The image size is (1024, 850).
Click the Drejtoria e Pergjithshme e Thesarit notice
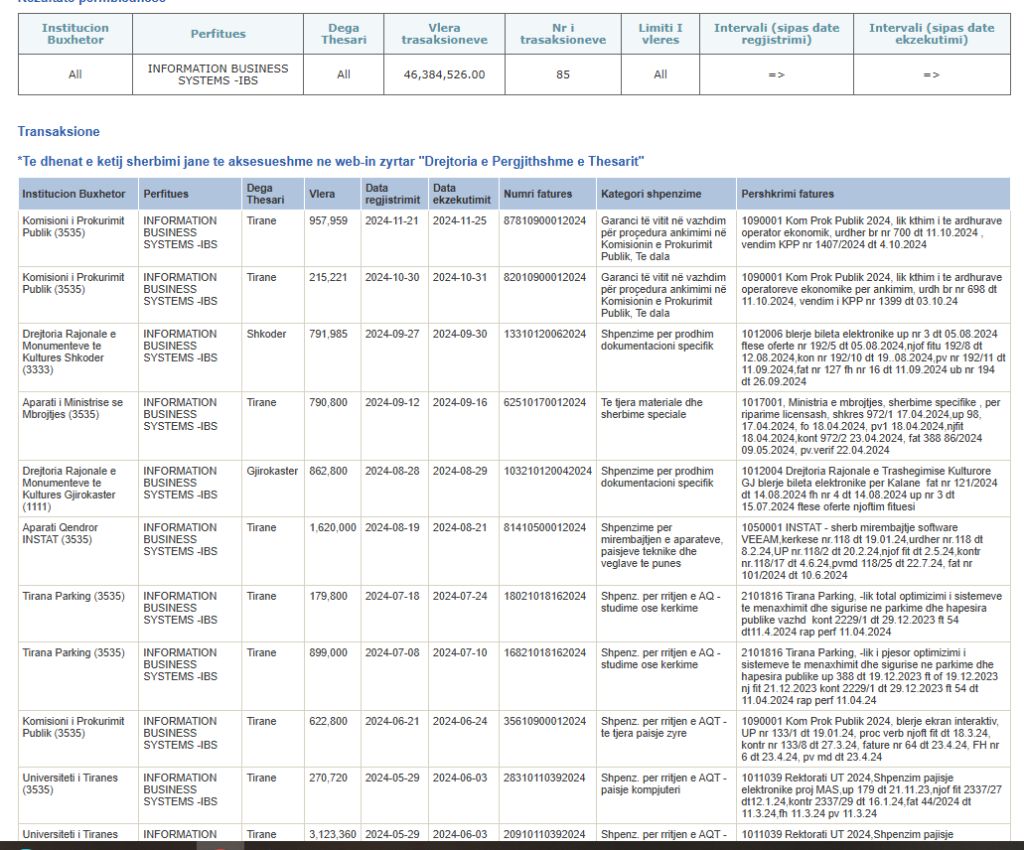(330, 161)
